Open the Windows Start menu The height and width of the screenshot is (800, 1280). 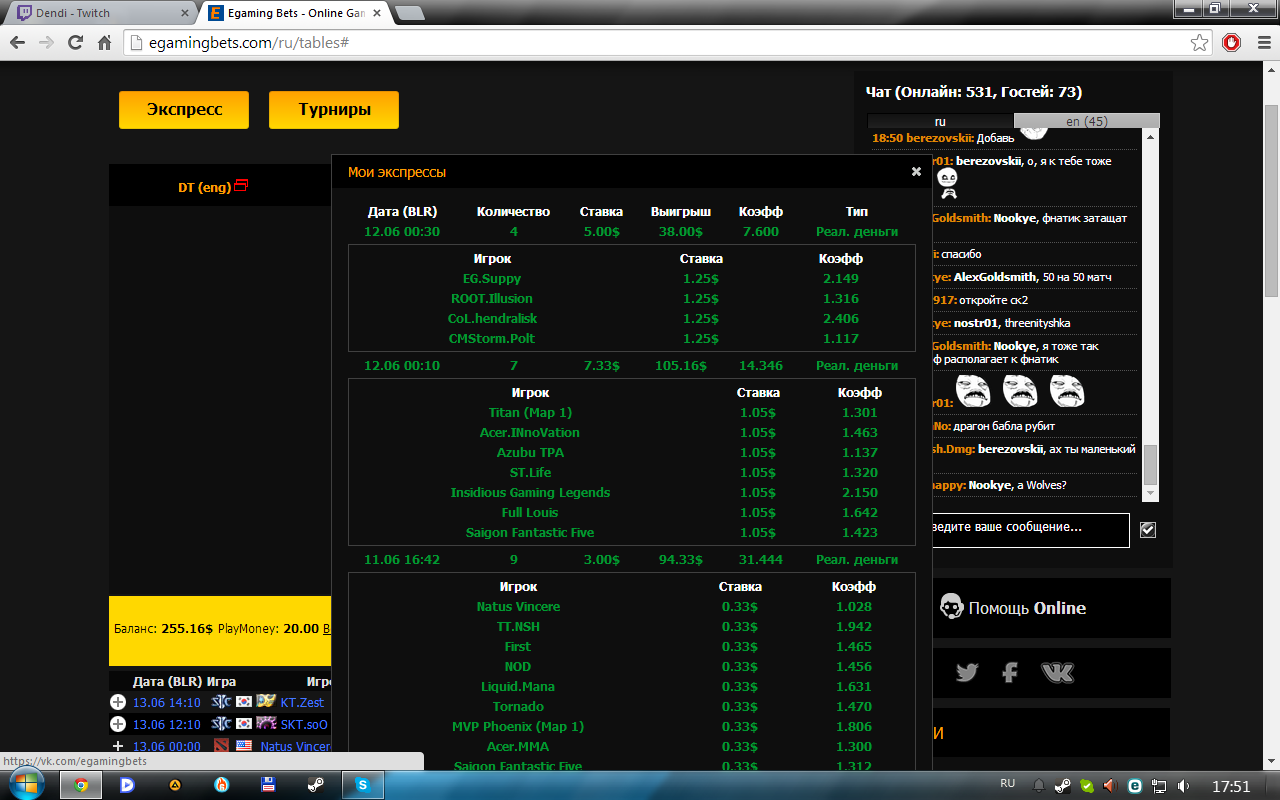(x=25, y=785)
